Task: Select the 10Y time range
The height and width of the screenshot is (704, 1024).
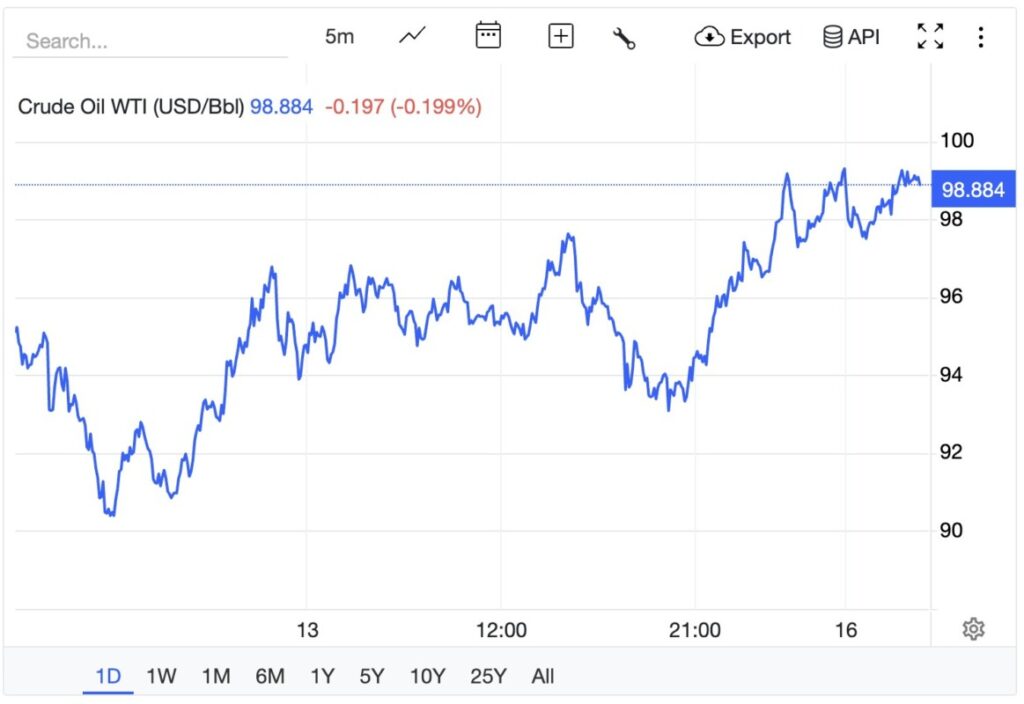Action: click(427, 676)
